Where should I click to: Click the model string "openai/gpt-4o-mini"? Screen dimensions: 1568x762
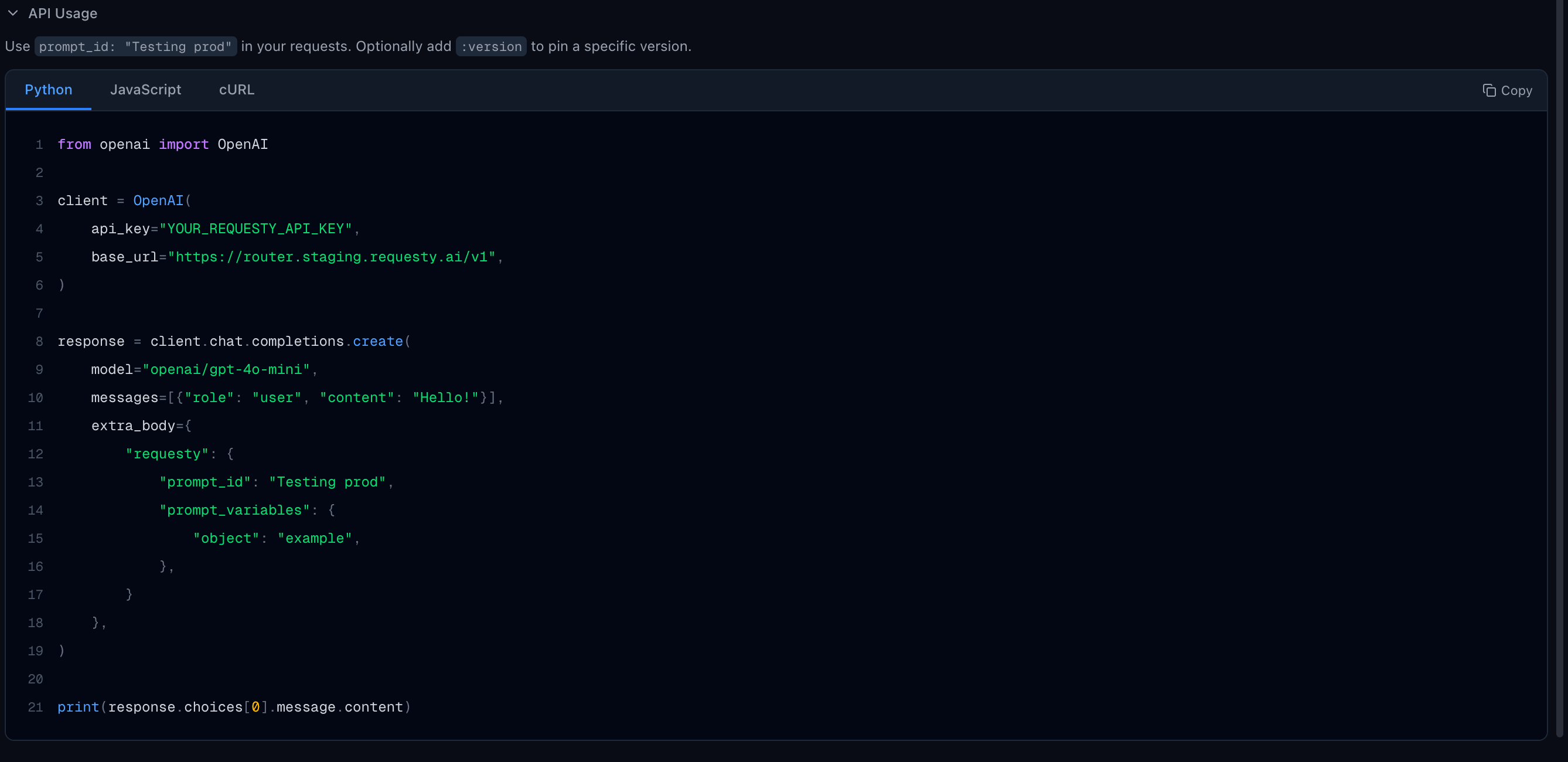point(226,370)
